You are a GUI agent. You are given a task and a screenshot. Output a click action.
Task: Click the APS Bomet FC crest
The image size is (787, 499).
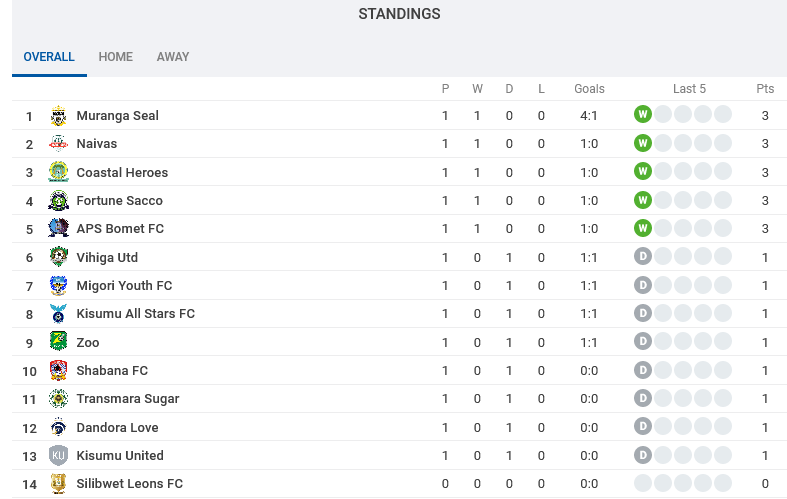point(59,228)
